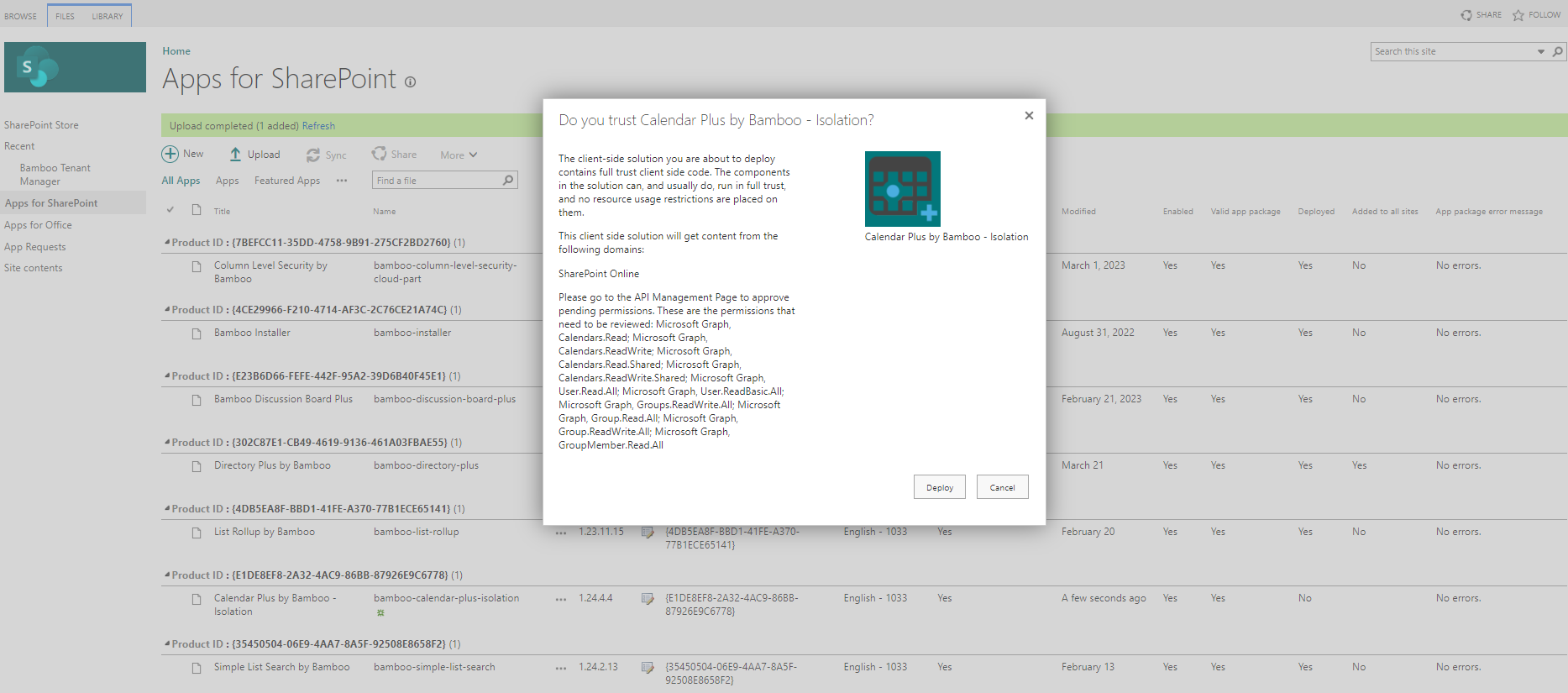Click the Upload arrow icon
The width and height of the screenshot is (1568, 693).
[235, 155]
